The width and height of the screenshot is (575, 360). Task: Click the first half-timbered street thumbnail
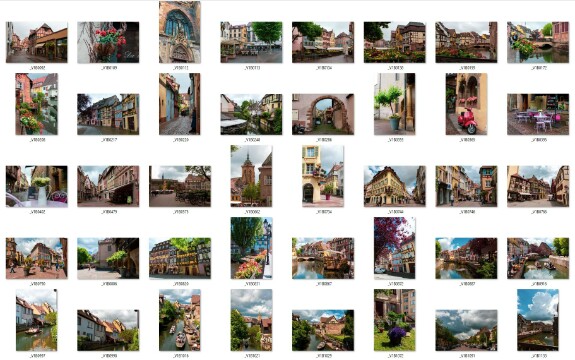[x=36, y=42]
